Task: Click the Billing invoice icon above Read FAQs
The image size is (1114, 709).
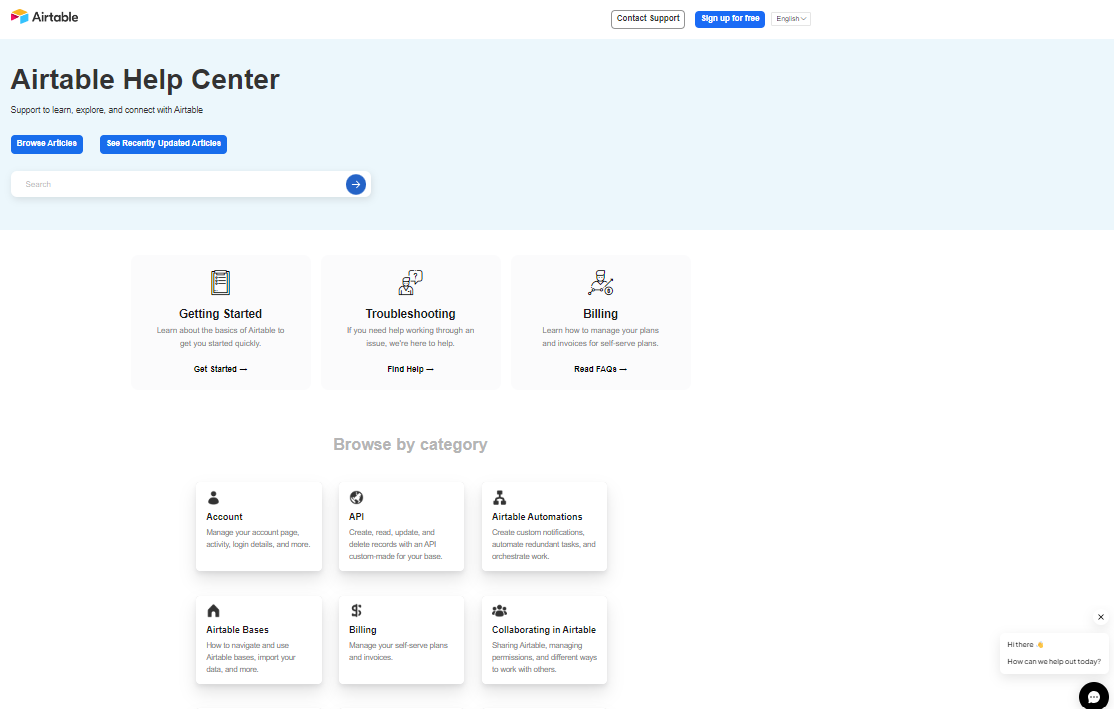Action: (x=600, y=282)
